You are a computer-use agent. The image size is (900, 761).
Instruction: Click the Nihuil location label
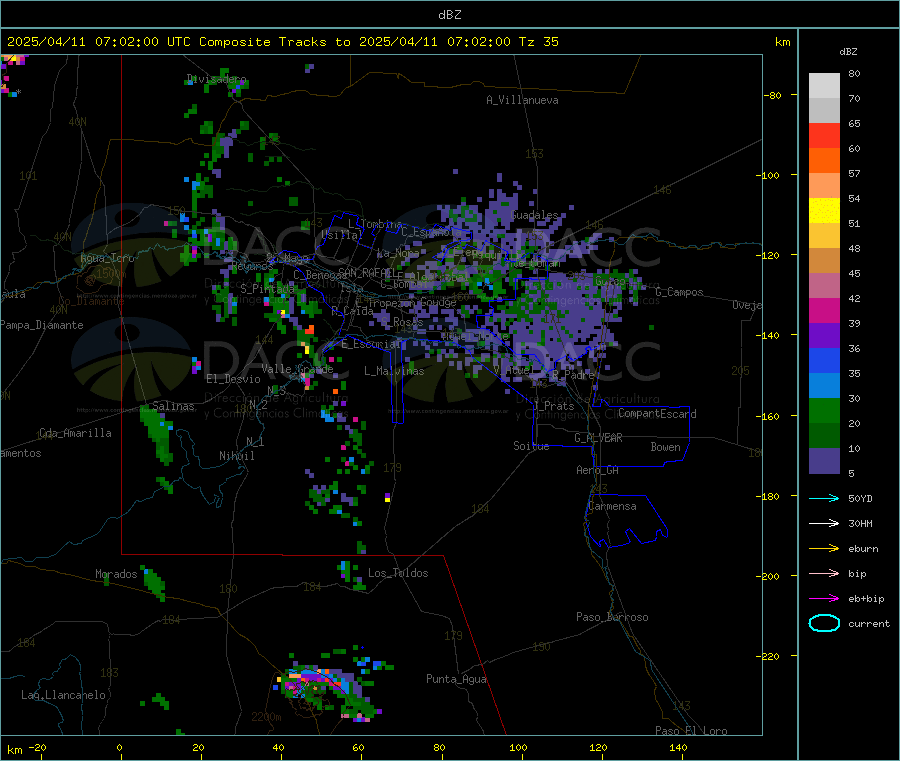click(x=236, y=456)
